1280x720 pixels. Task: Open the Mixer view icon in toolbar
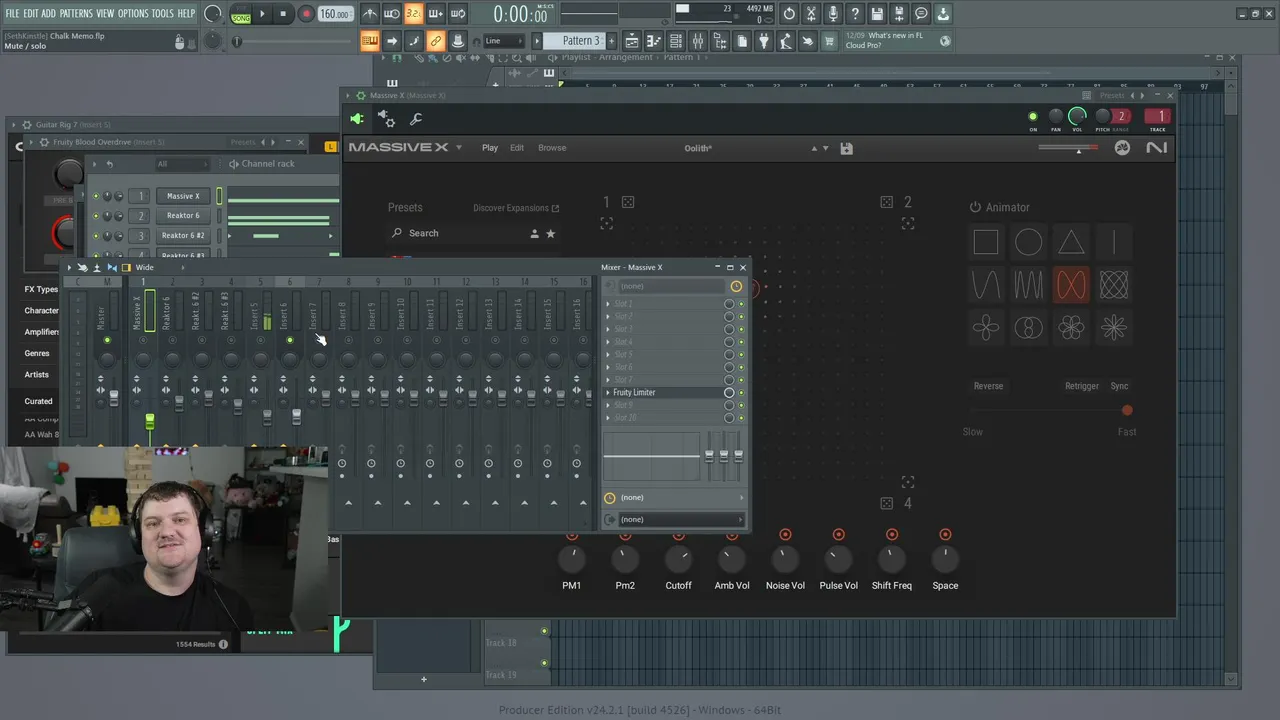(x=698, y=41)
